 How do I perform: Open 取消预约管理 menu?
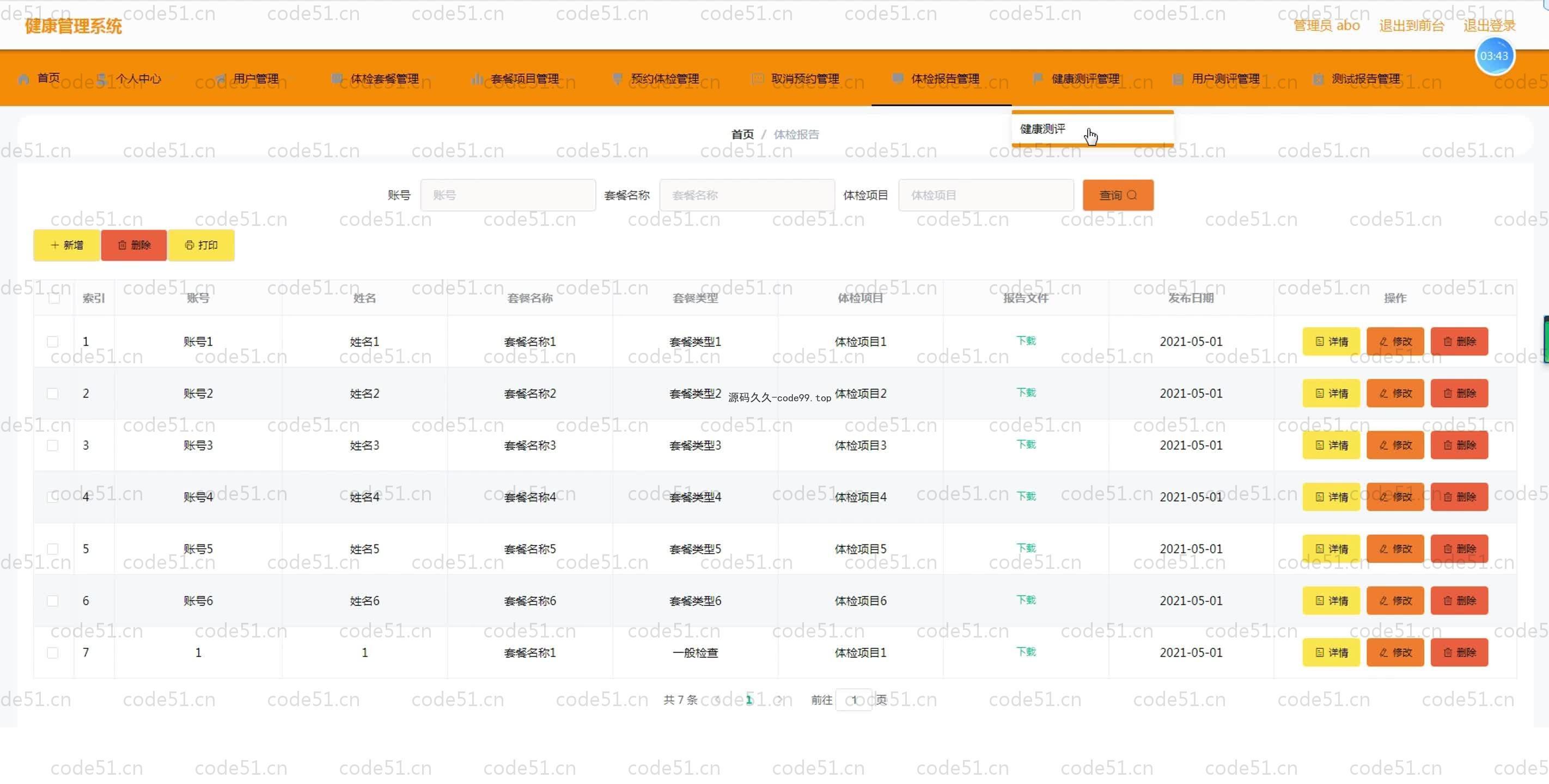796,78
